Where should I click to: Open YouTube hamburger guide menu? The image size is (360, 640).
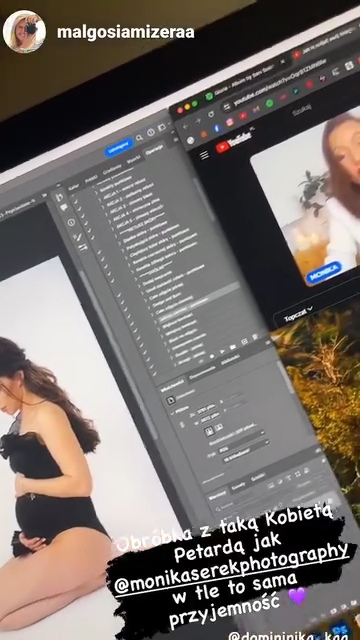tap(204, 155)
